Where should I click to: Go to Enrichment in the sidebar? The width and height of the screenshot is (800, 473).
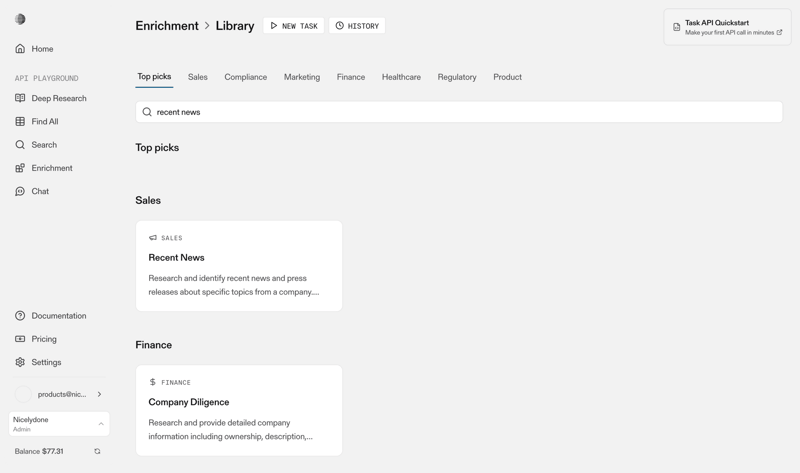point(52,168)
